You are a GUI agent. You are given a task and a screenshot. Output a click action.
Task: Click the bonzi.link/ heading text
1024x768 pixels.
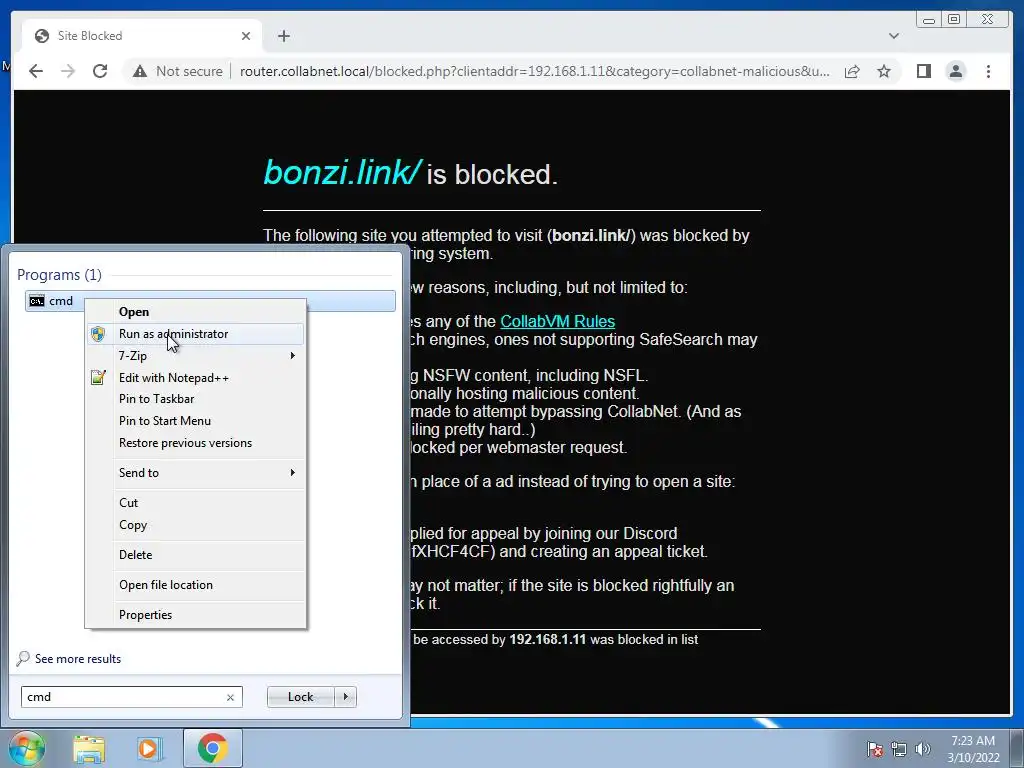pyautogui.click(x=342, y=172)
